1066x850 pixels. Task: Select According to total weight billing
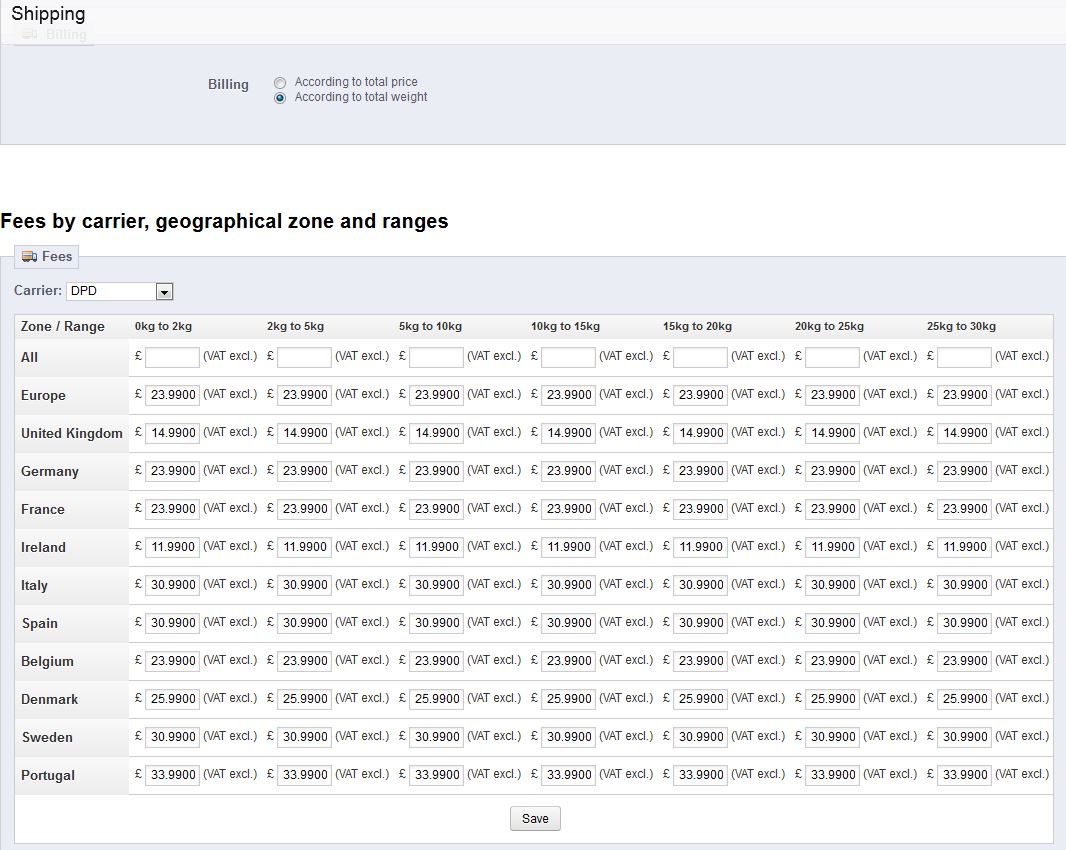point(279,98)
